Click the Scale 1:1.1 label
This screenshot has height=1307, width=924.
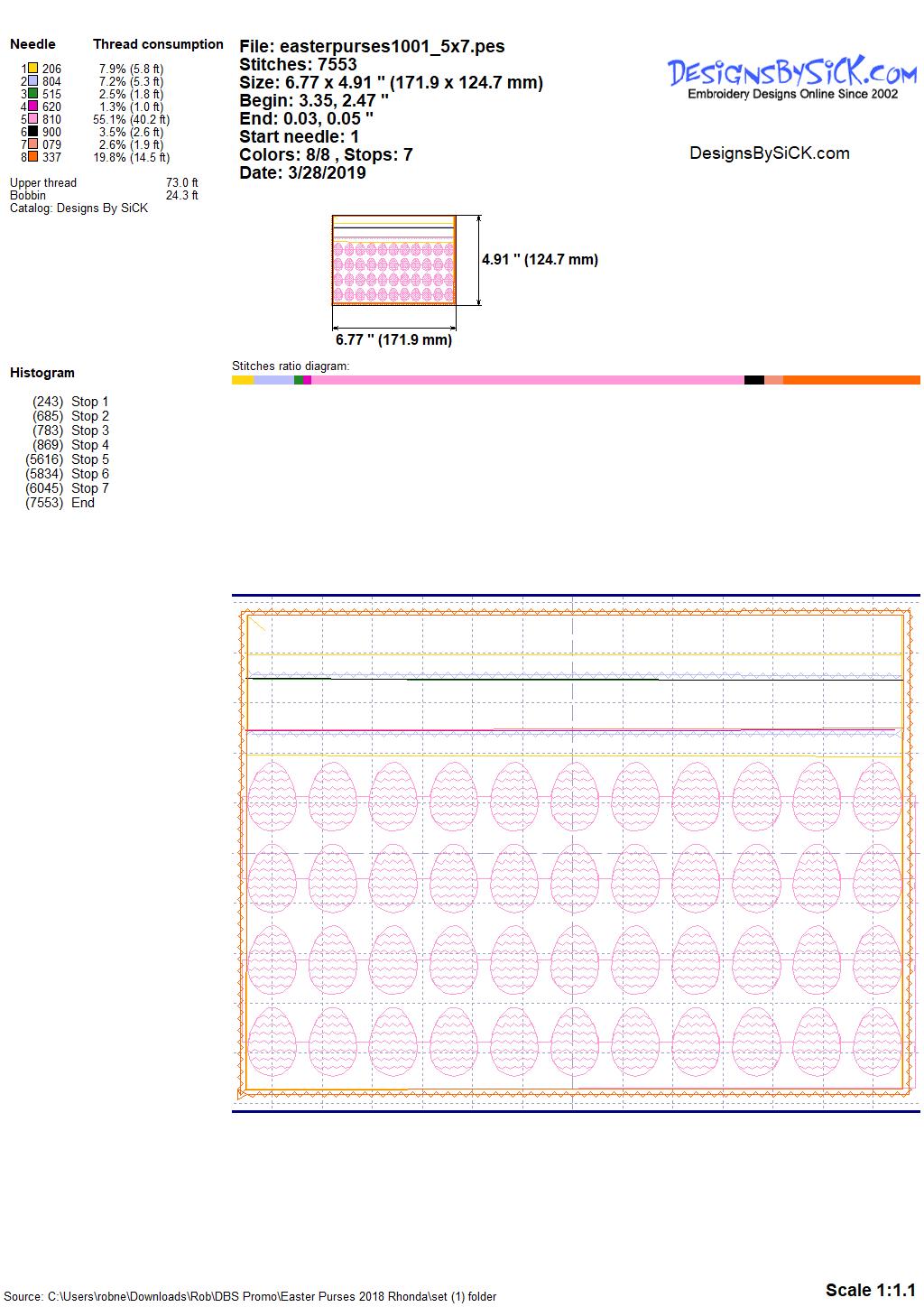[x=870, y=1290]
